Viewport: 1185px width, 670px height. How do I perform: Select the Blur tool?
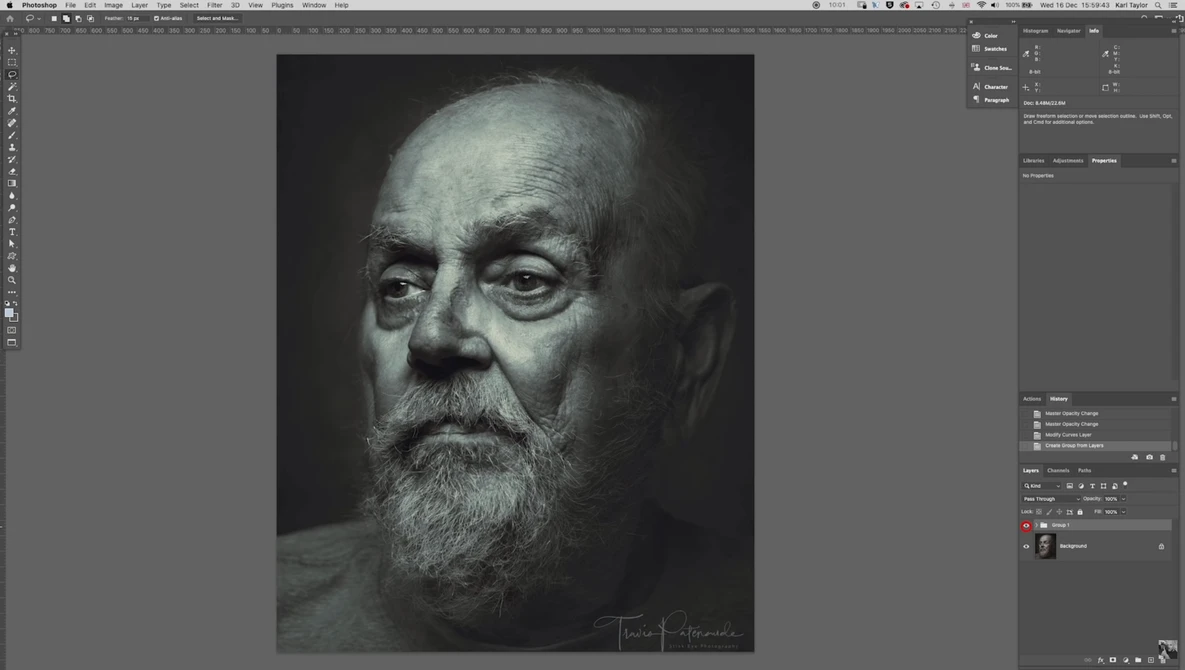12,196
